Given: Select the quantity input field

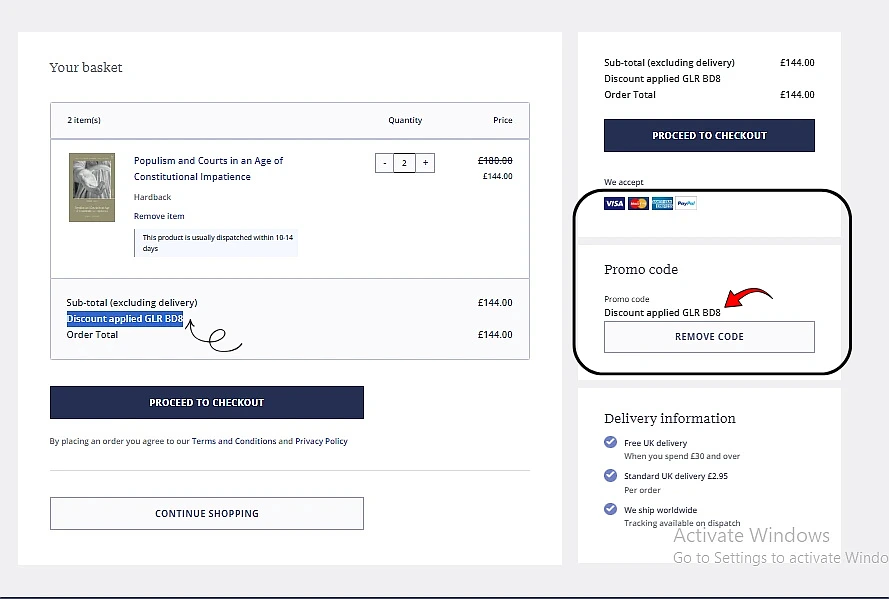Looking at the screenshot, I should [404, 162].
